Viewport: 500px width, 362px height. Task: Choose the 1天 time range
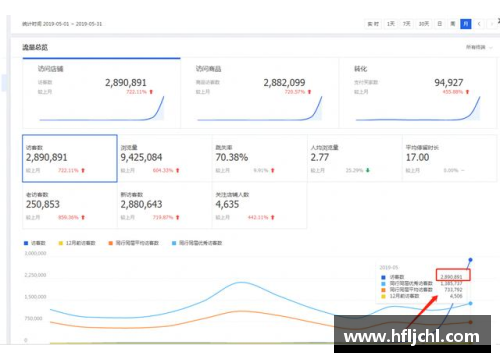click(x=391, y=24)
